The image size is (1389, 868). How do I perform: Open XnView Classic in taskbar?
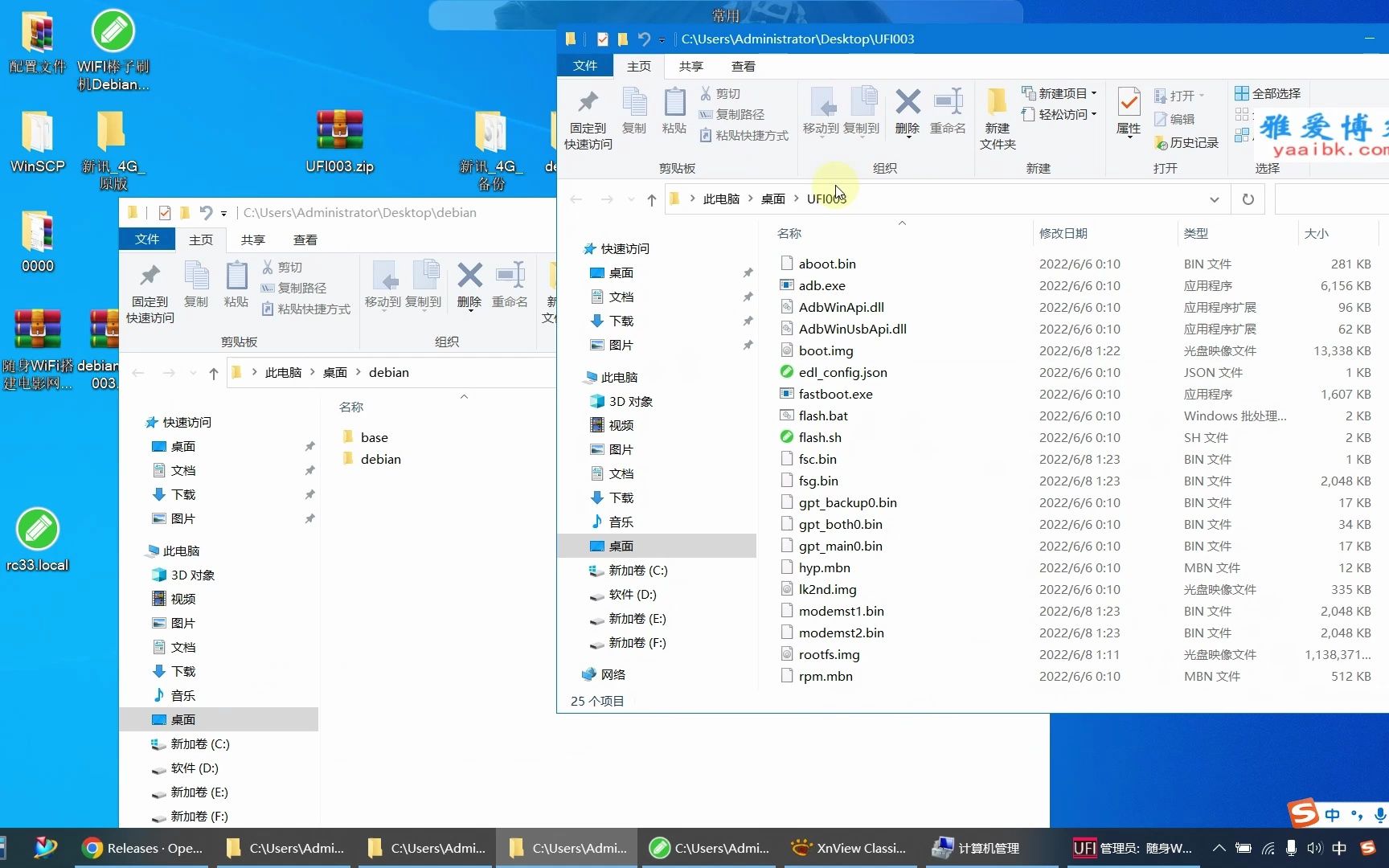click(849, 848)
